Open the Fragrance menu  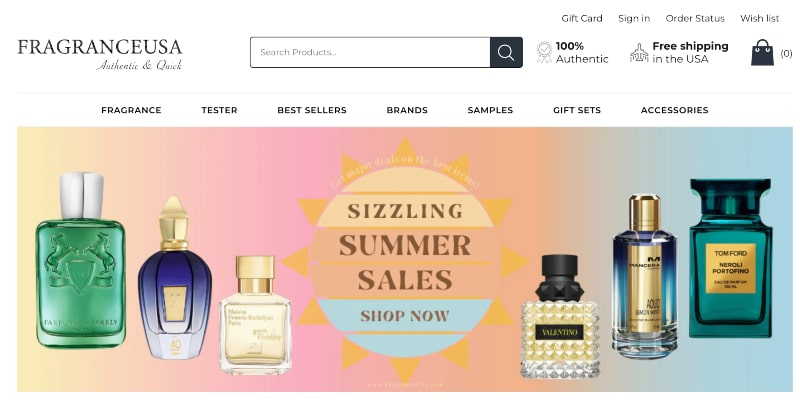point(131,110)
